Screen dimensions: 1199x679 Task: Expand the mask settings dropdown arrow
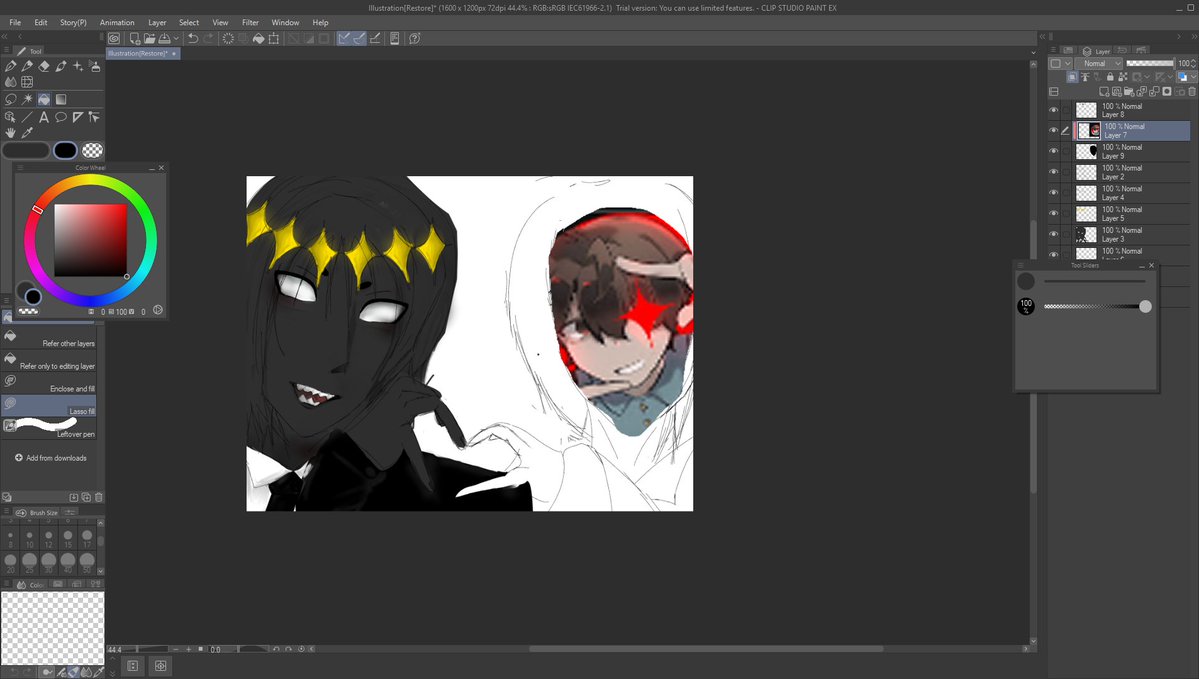[x=1147, y=77]
